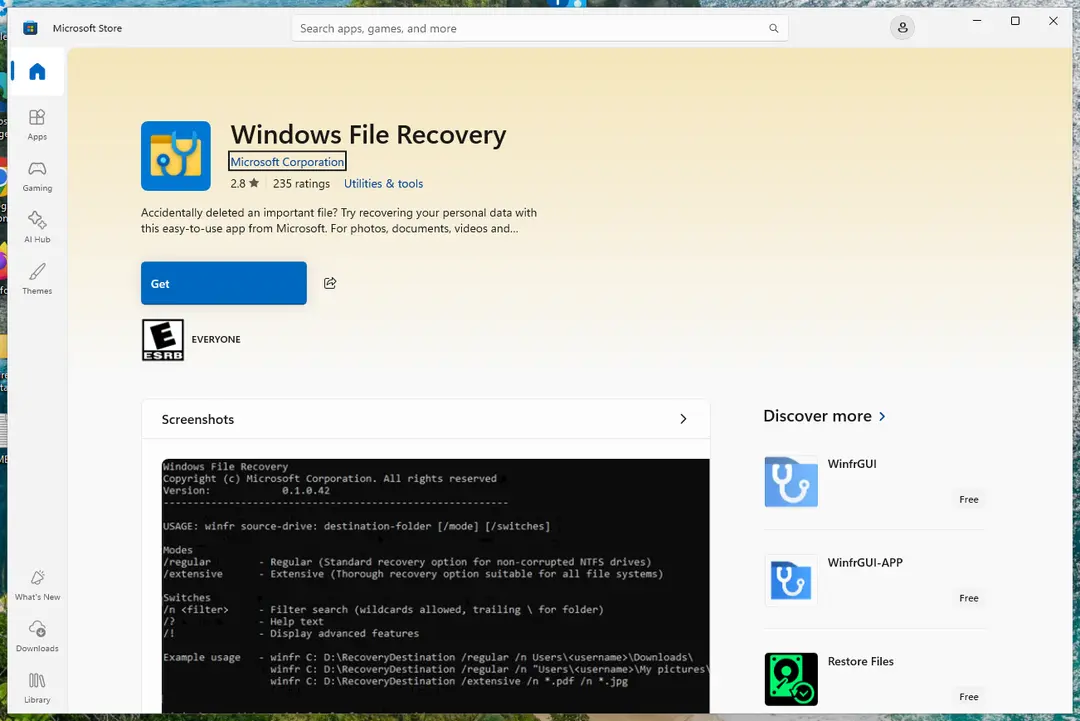The height and width of the screenshot is (721, 1080).
Task: Click the Windows File Recovery app icon
Action: (x=176, y=156)
